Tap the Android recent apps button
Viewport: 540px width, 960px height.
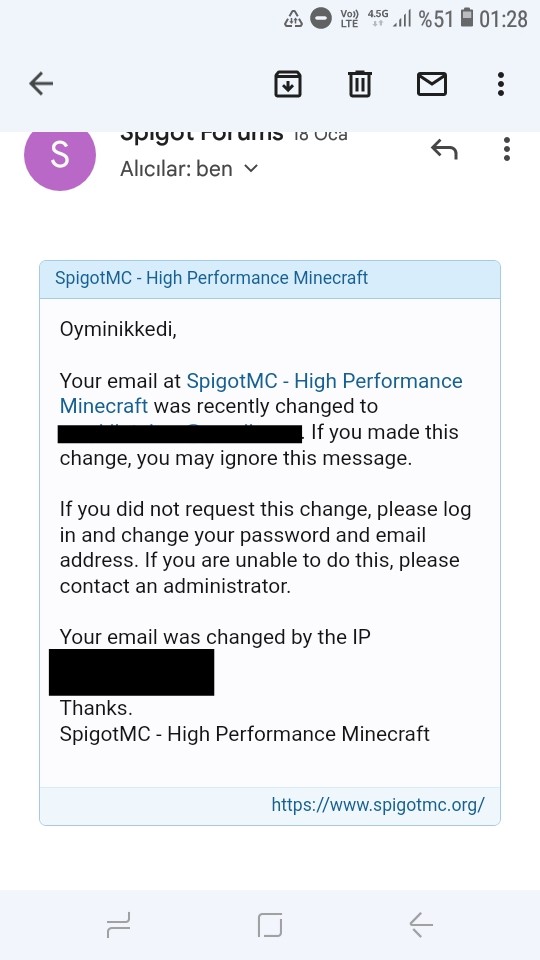(118, 924)
